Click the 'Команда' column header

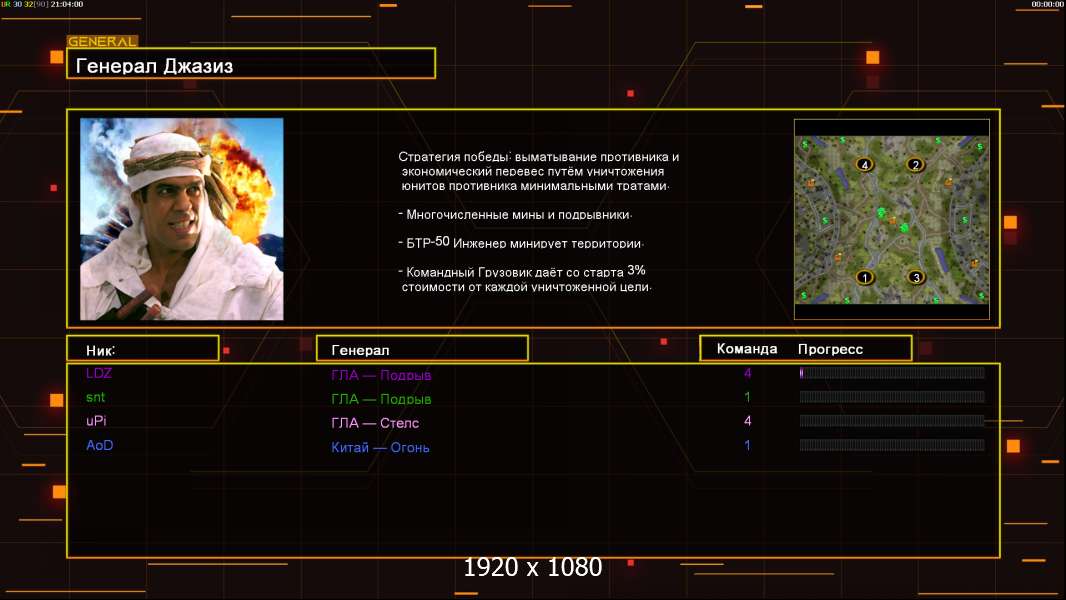click(x=746, y=349)
